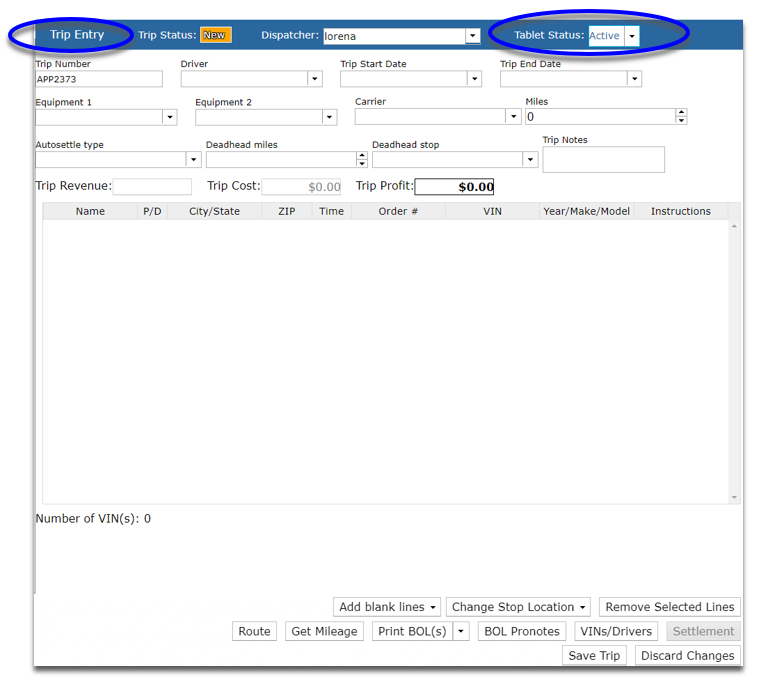The height and width of the screenshot is (679, 762).
Task: Sort by City/State column header
Action: [x=214, y=211]
